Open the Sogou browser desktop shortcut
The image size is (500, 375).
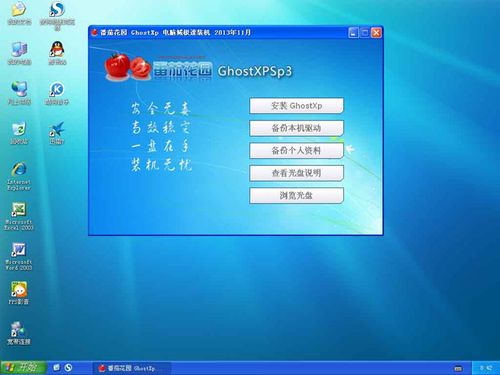57,9
